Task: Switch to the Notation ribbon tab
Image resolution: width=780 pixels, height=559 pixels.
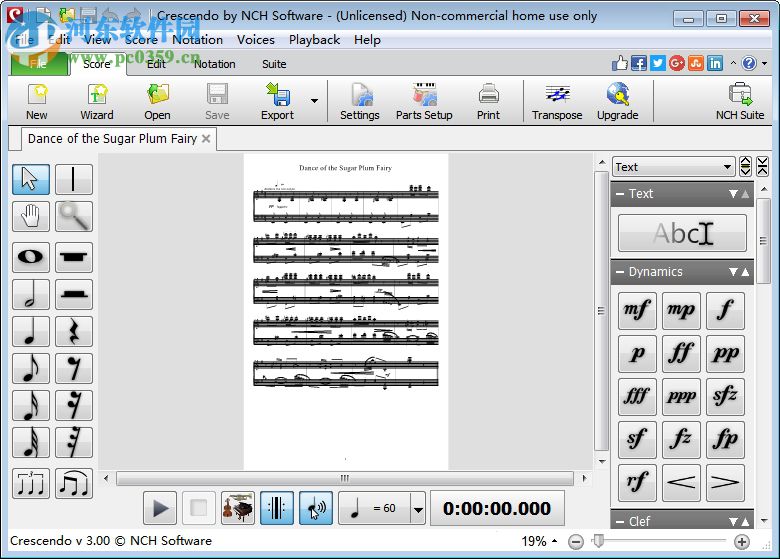Action: (x=214, y=64)
